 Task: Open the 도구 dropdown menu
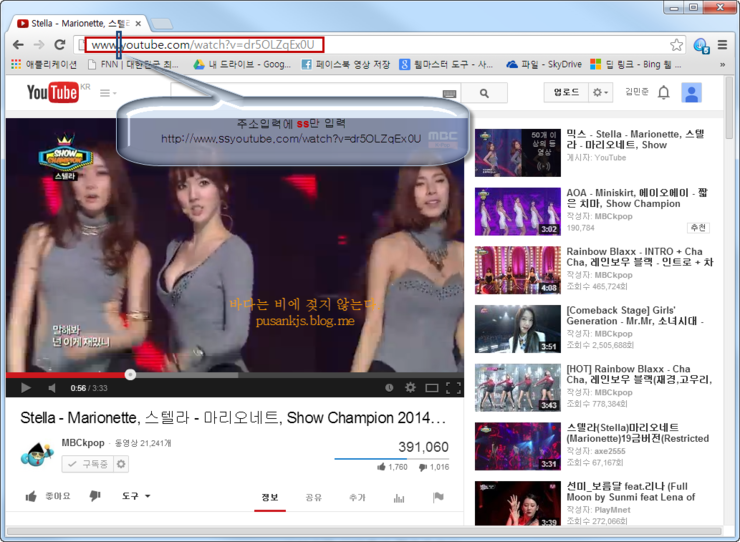136,496
